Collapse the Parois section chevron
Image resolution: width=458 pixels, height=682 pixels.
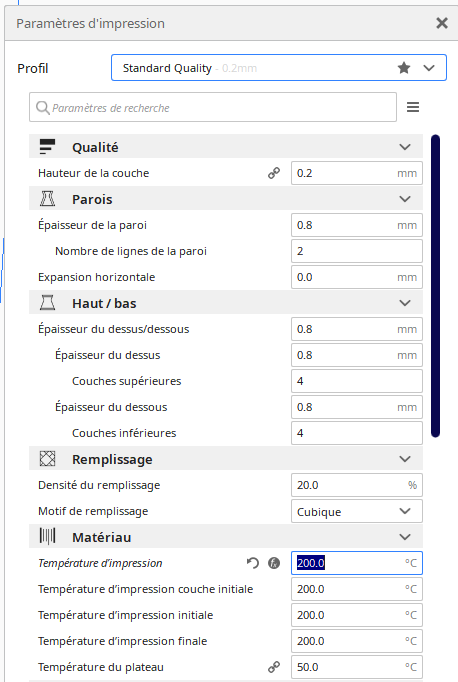point(405,199)
